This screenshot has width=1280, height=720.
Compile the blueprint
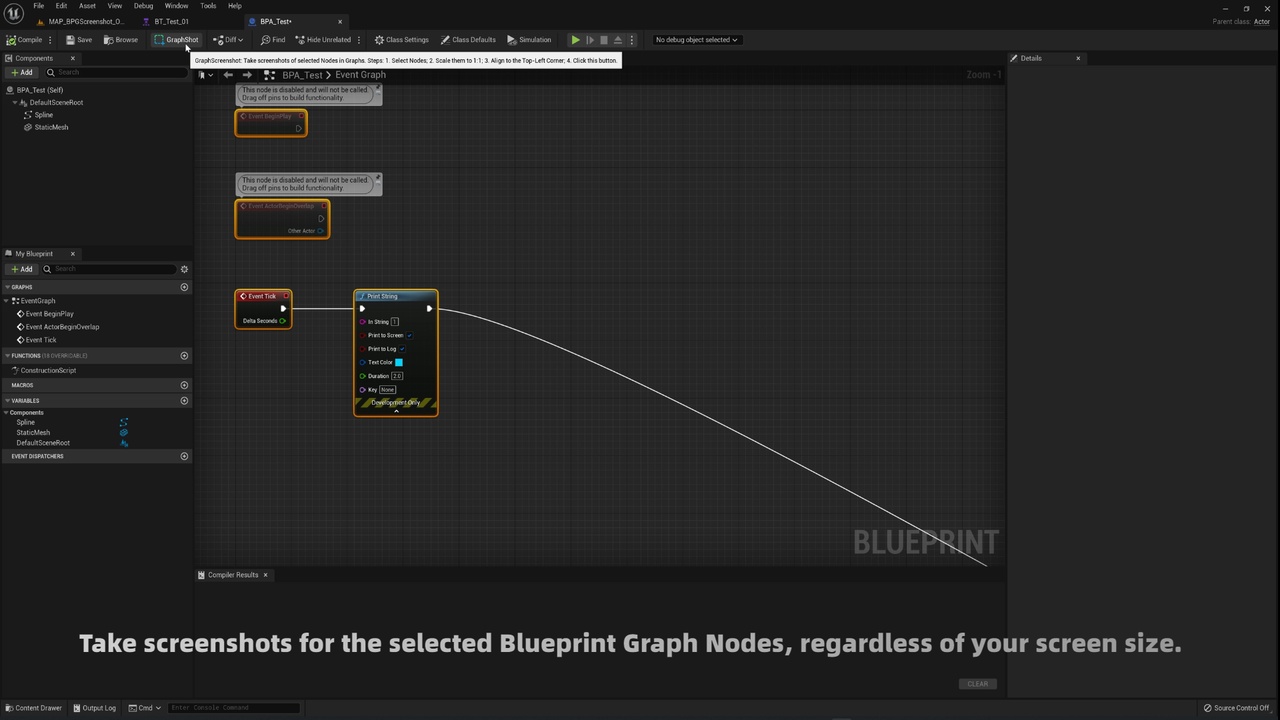(x=24, y=40)
